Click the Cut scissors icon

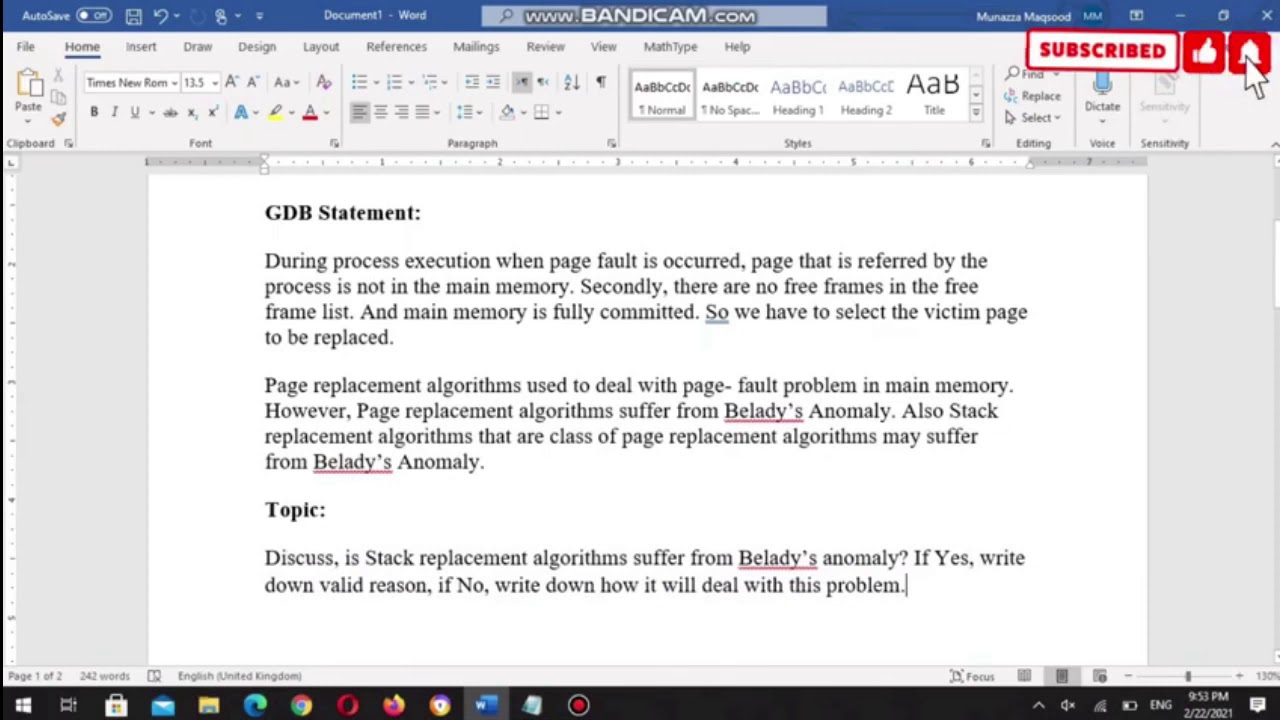pyautogui.click(x=59, y=76)
